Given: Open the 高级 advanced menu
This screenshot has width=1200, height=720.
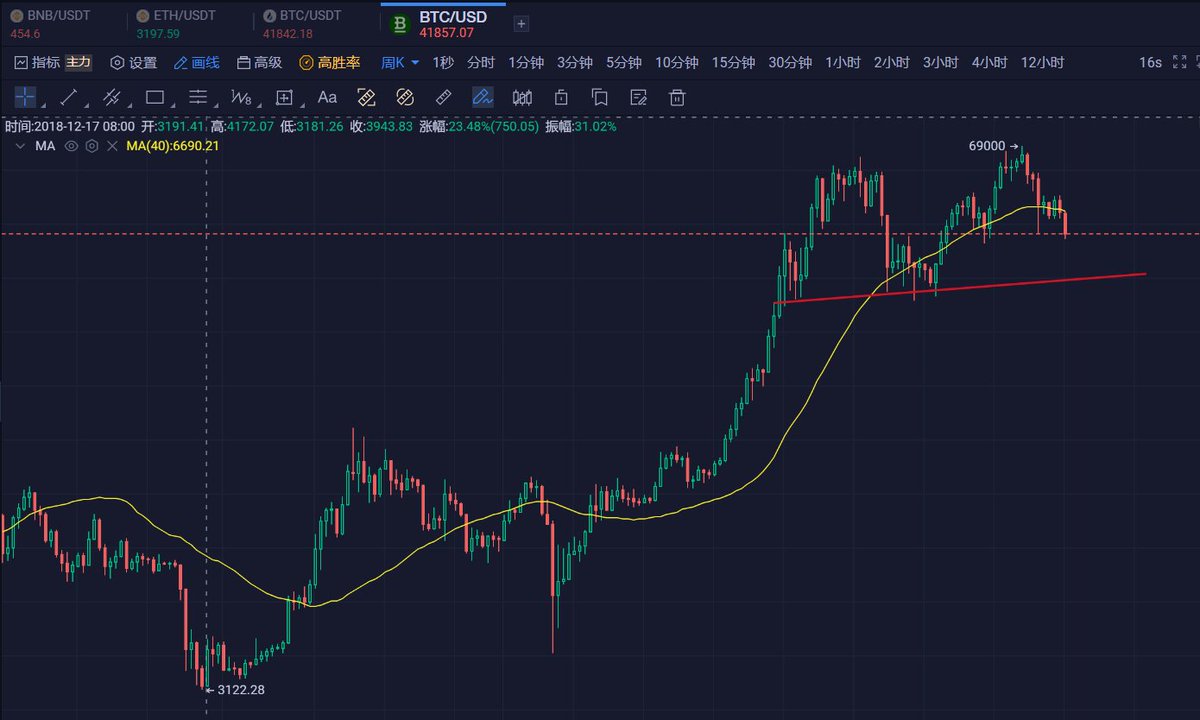Looking at the screenshot, I should tap(259, 62).
